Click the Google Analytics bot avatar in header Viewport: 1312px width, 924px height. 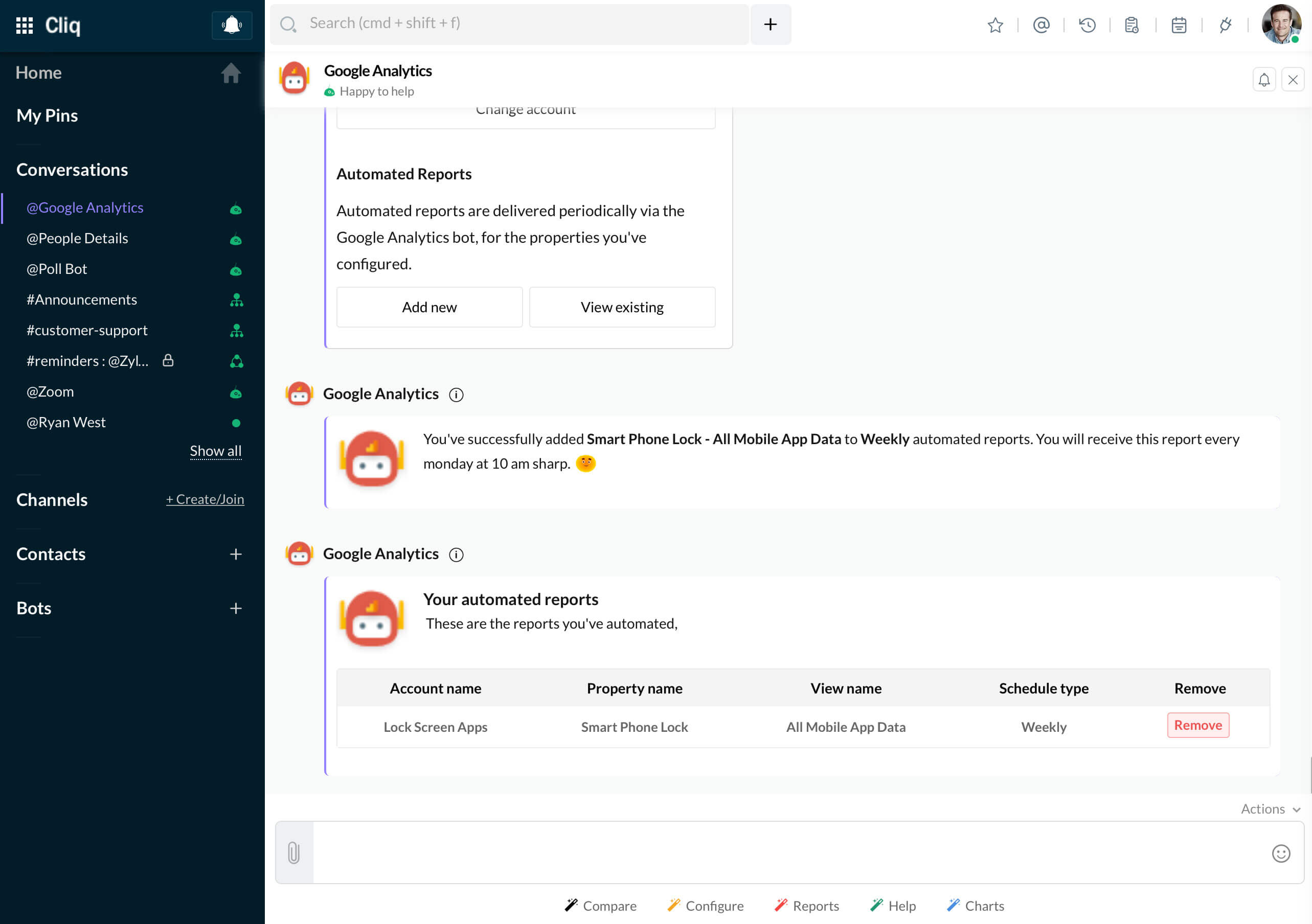click(295, 78)
